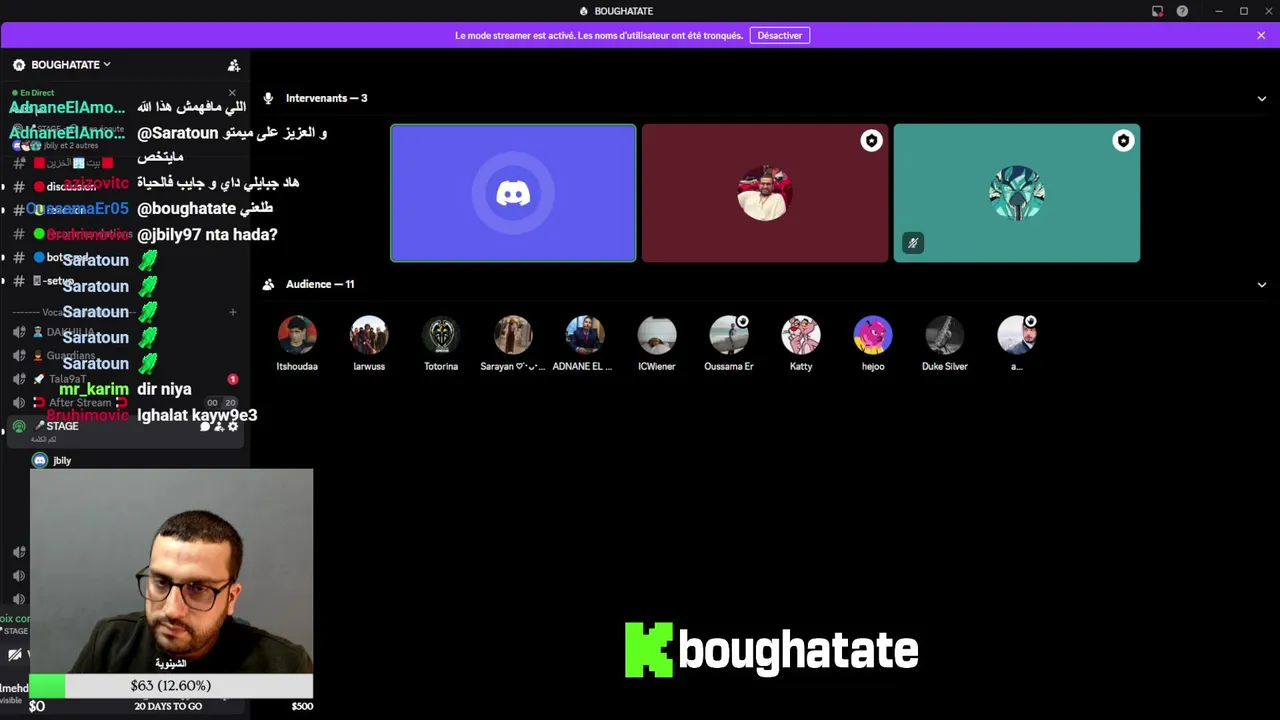Open STAGE channel settings gear
The width and height of the screenshot is (1280, 720).
click(x=233, y=426)
